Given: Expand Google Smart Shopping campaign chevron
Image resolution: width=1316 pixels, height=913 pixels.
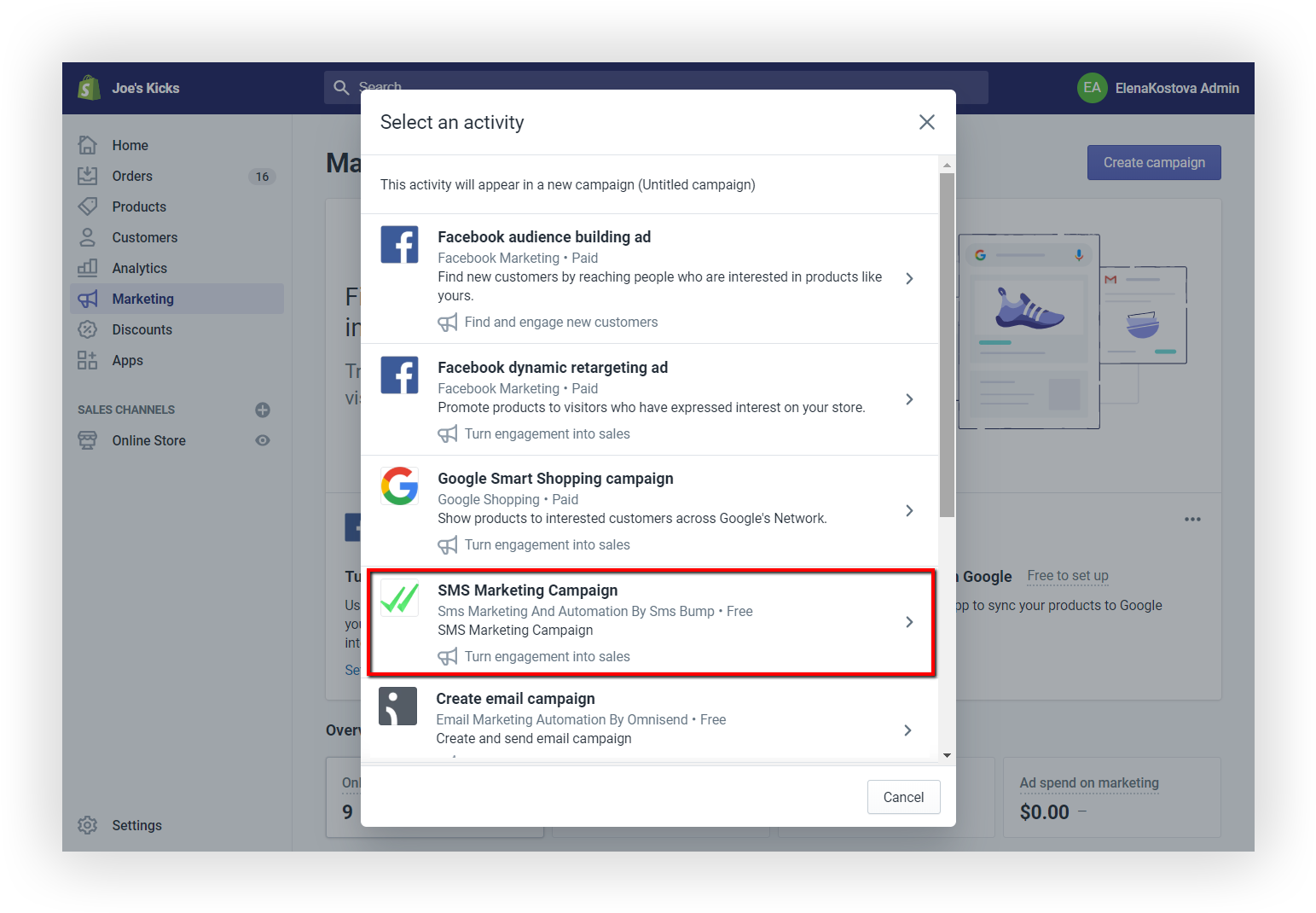Looking at the screenshot, I should (x=909, y=510).
